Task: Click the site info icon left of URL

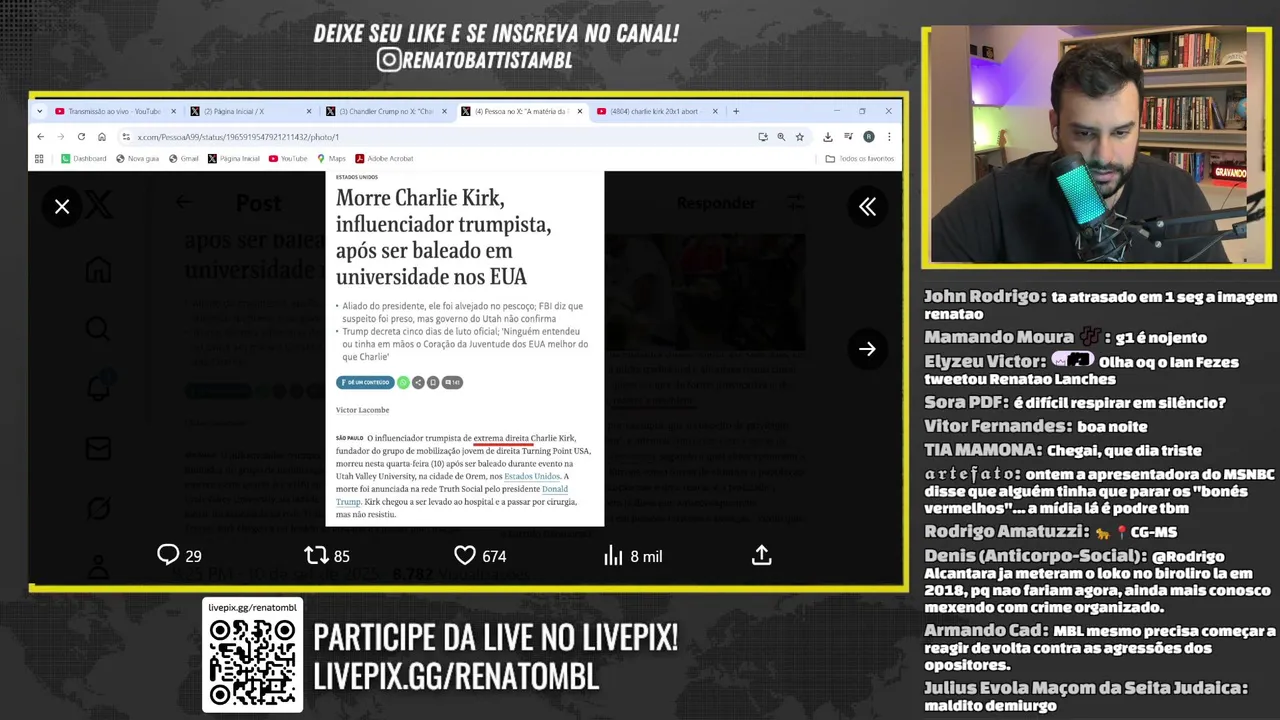Action: [x=125, y=137]
